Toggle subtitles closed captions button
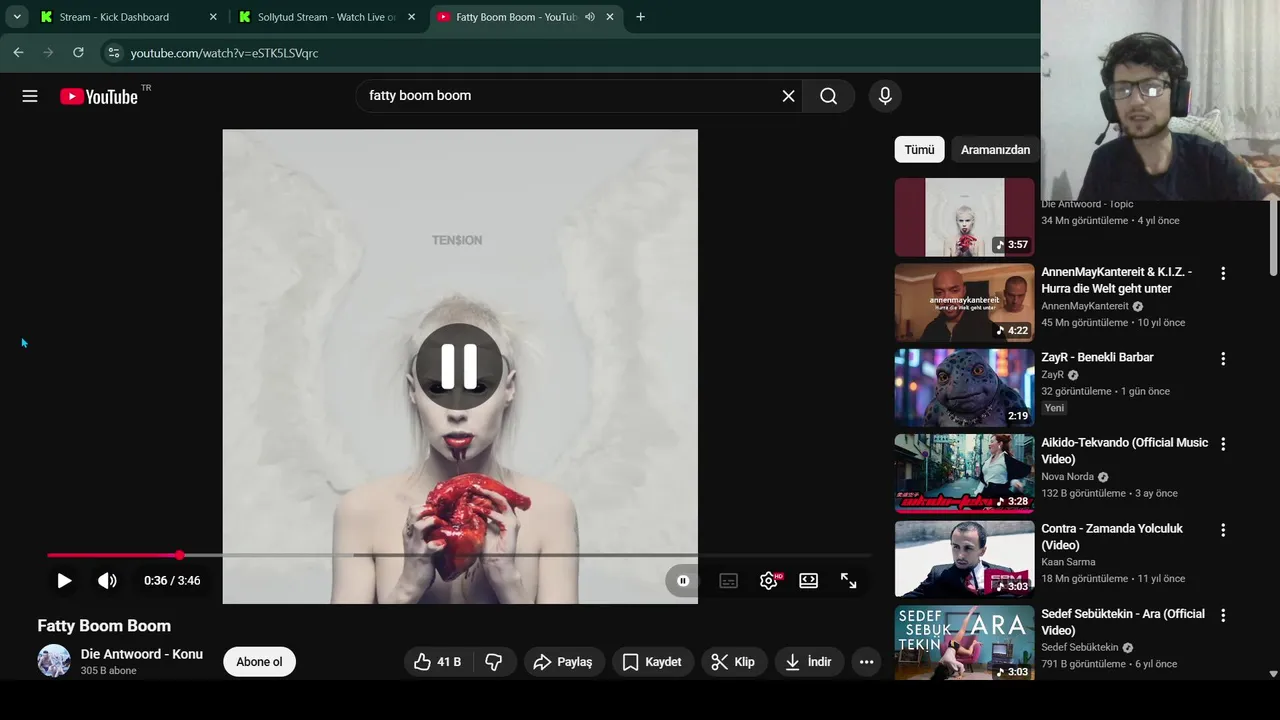The width and height of the screenshot is (1280, 720). (x=729, y=580)
